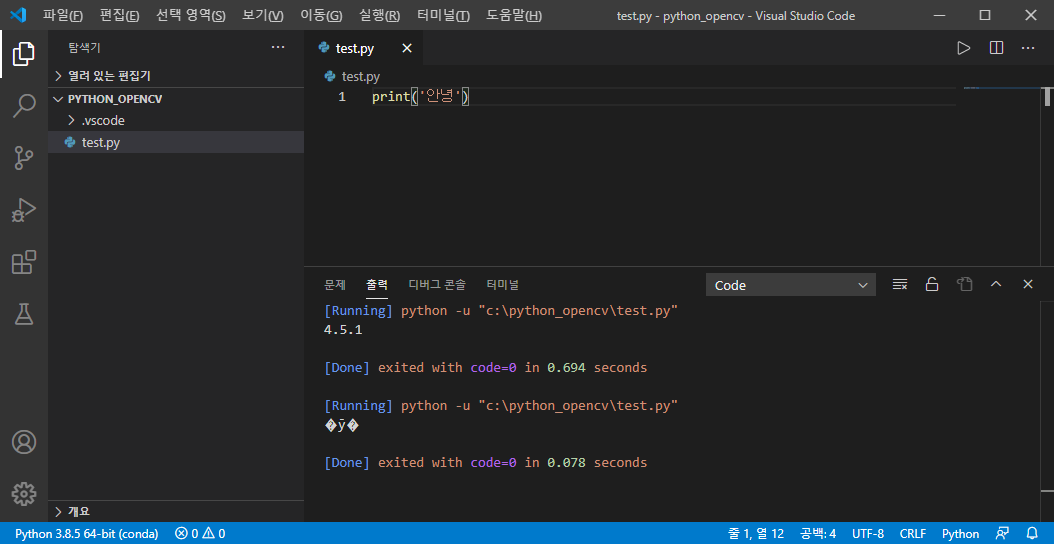Open the output log file icon
This screenshot has height=544, width=1054.
coord(965,284)
